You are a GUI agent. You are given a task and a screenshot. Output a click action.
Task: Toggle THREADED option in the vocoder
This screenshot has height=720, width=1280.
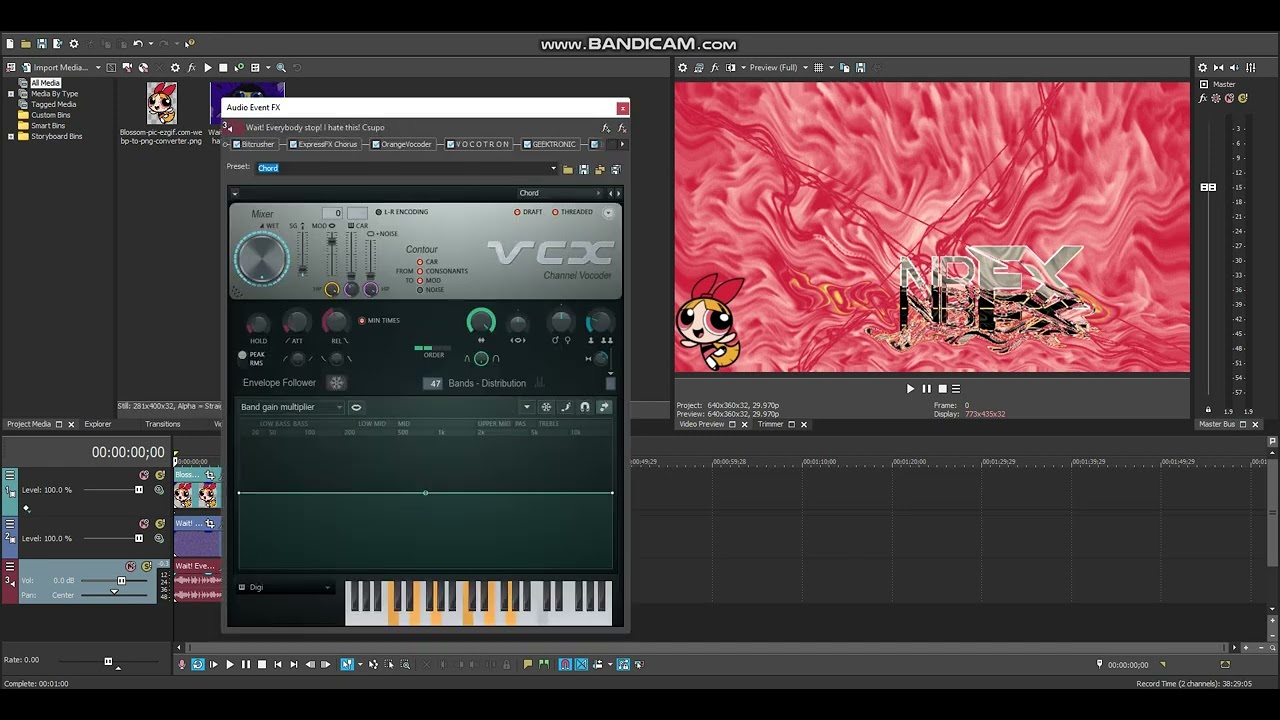tap(555, 212)
